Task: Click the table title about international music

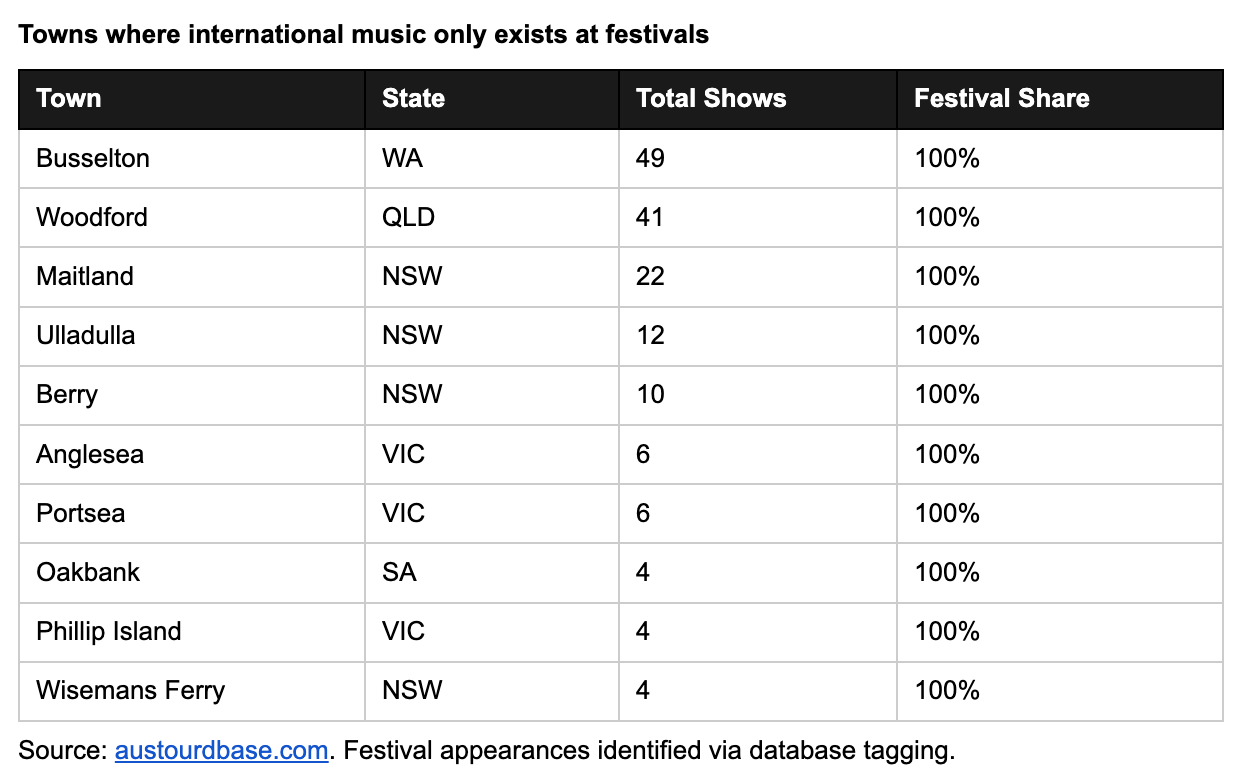Action: 364,34
